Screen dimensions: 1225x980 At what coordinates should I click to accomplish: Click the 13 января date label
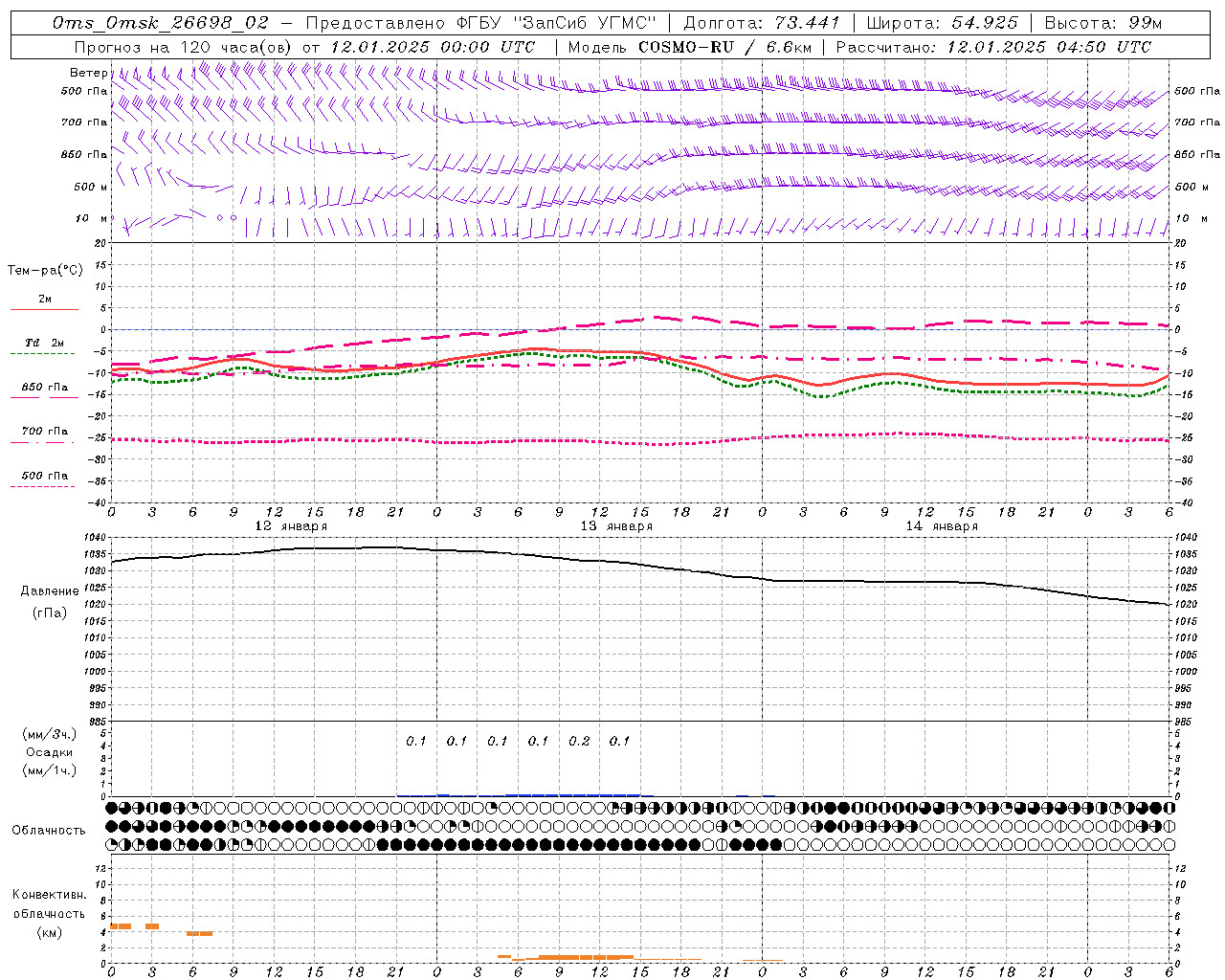(616, 526)
